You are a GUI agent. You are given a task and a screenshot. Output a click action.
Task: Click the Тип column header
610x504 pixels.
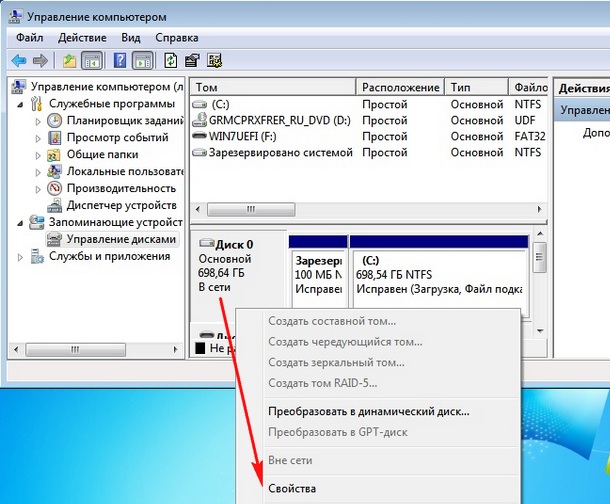tap(477, 87)
